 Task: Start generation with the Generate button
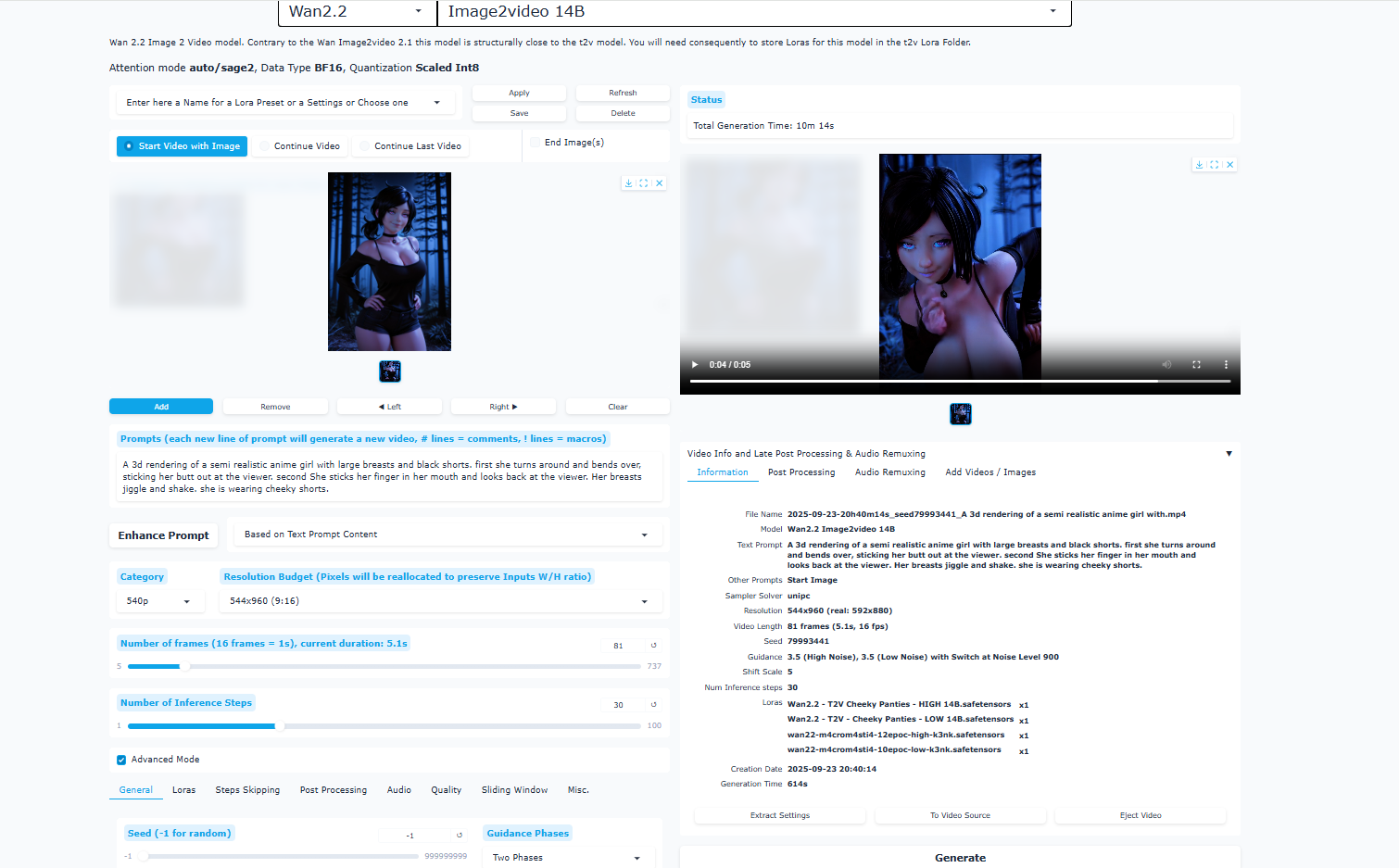tap(960, 858)
